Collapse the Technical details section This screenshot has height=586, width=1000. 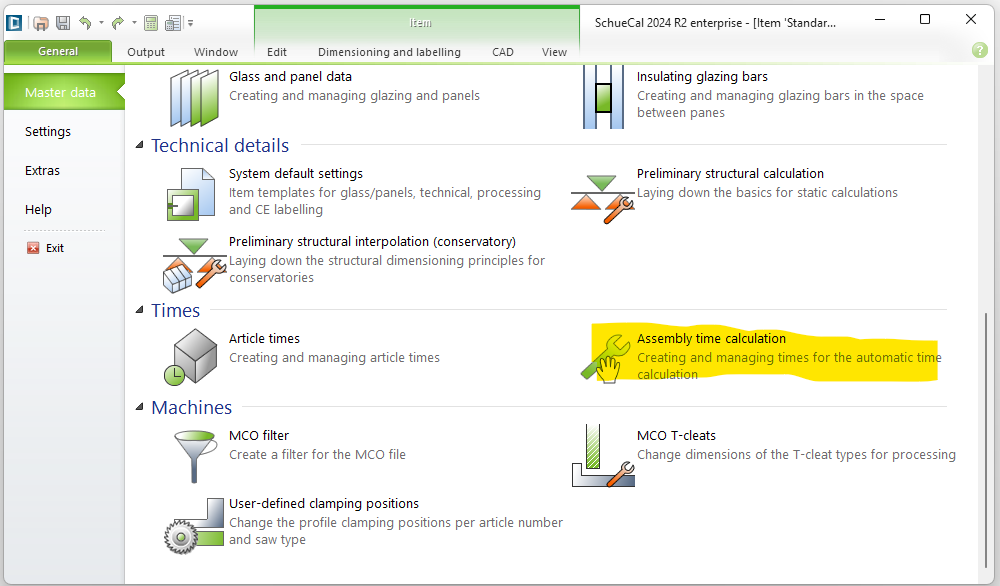[140, 146]
